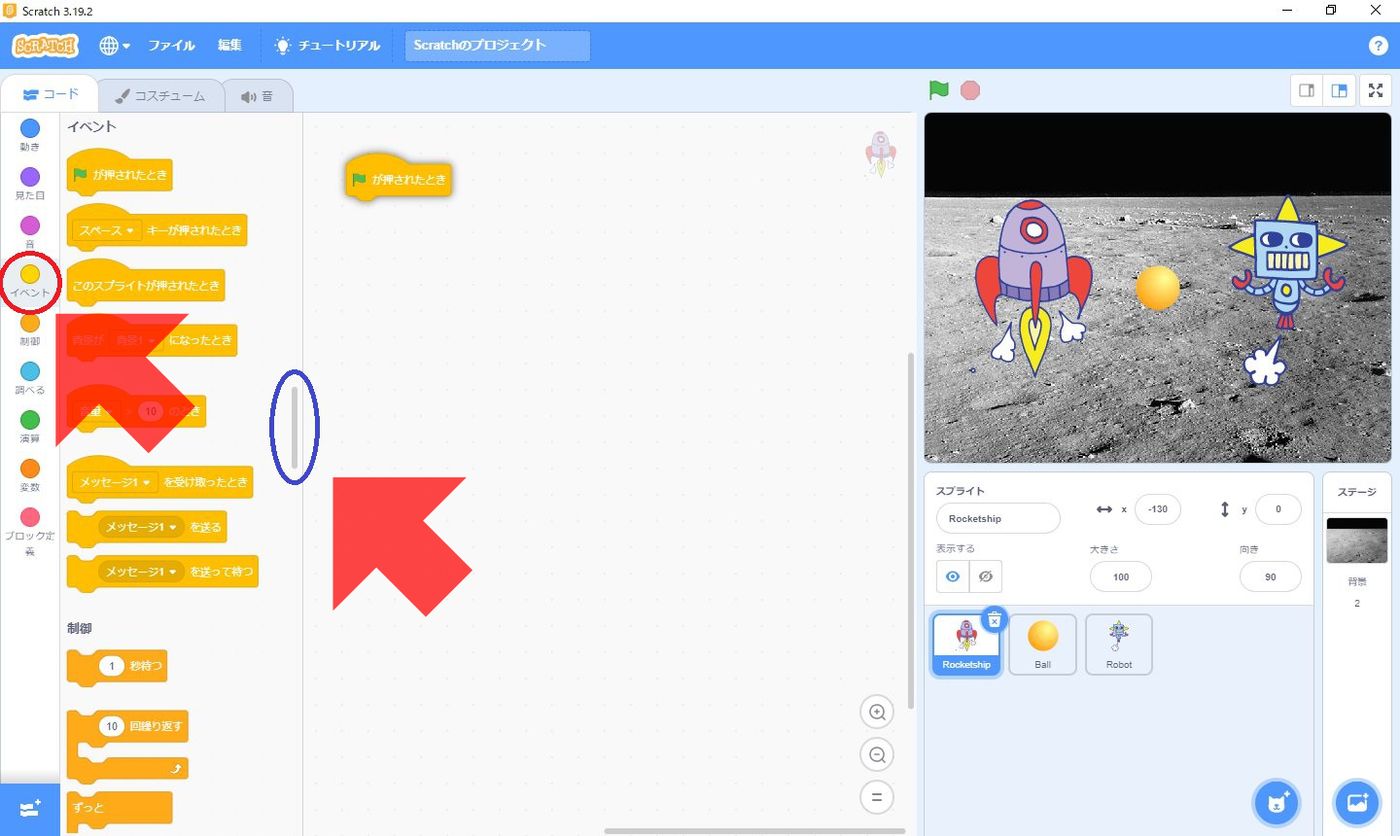Click the green flag to start the project
1400x836 pixels.
(x=938, y=90)
